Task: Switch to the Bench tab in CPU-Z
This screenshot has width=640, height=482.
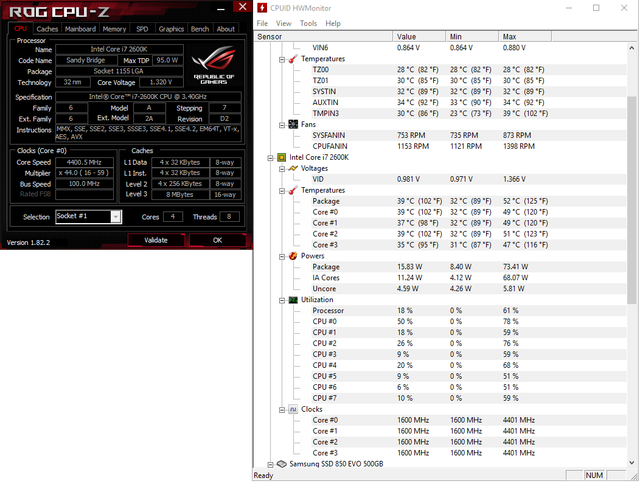Action: [200, 29]
